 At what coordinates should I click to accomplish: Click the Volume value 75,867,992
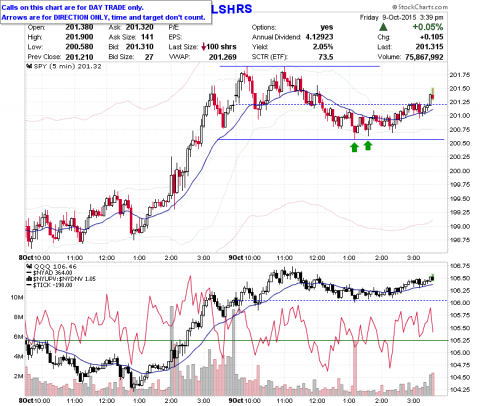click(x=424, y=57)
